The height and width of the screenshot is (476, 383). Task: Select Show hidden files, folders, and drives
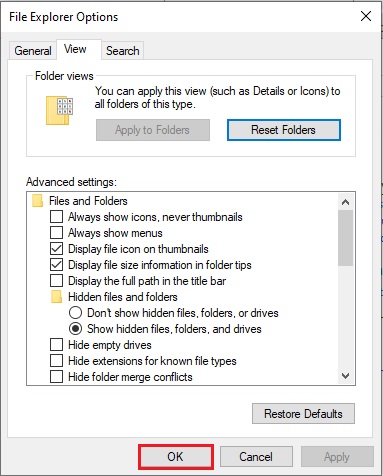coord(75,329)
